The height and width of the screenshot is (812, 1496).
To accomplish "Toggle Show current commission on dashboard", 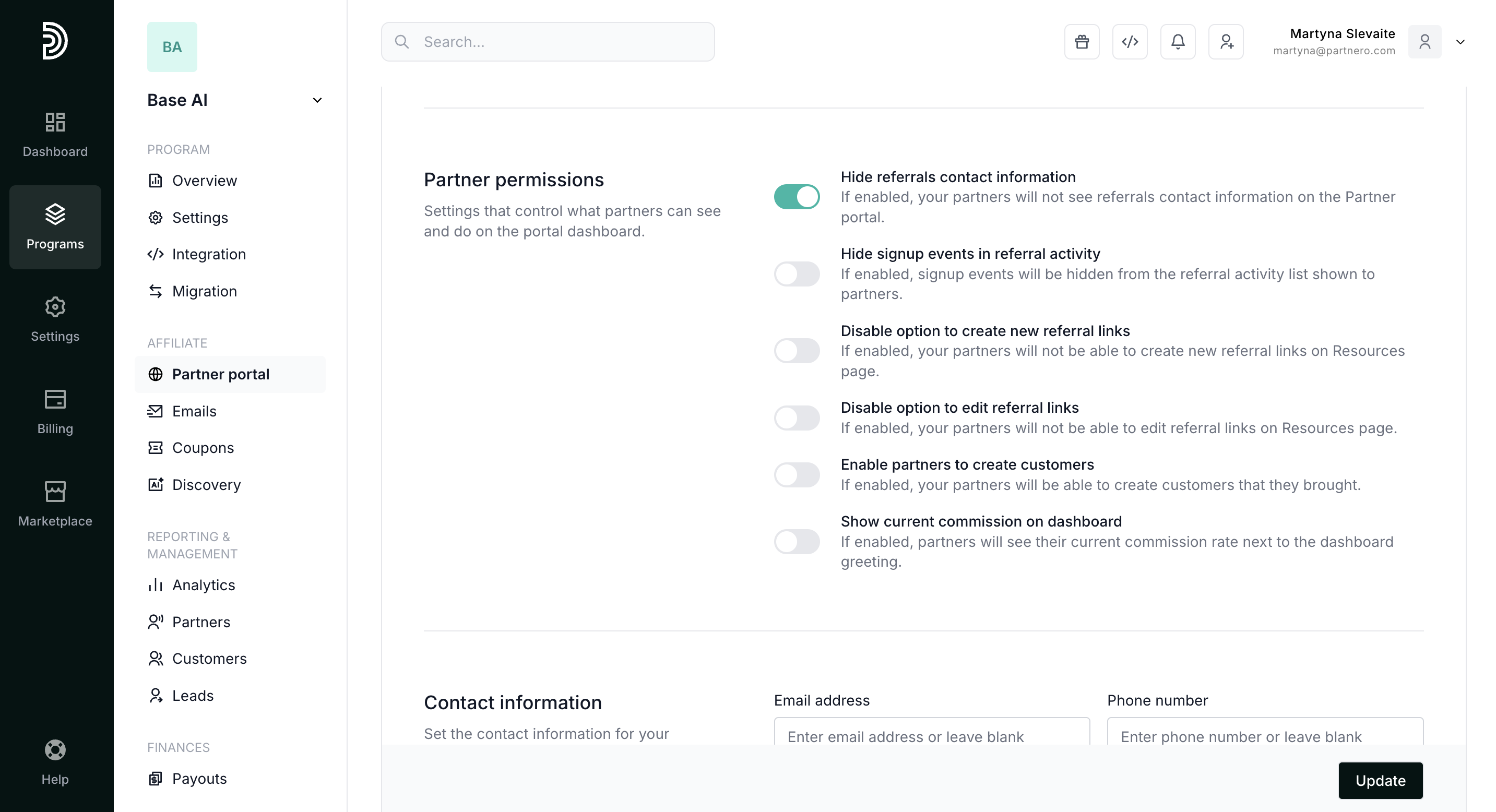I will [x=797, y=542].
